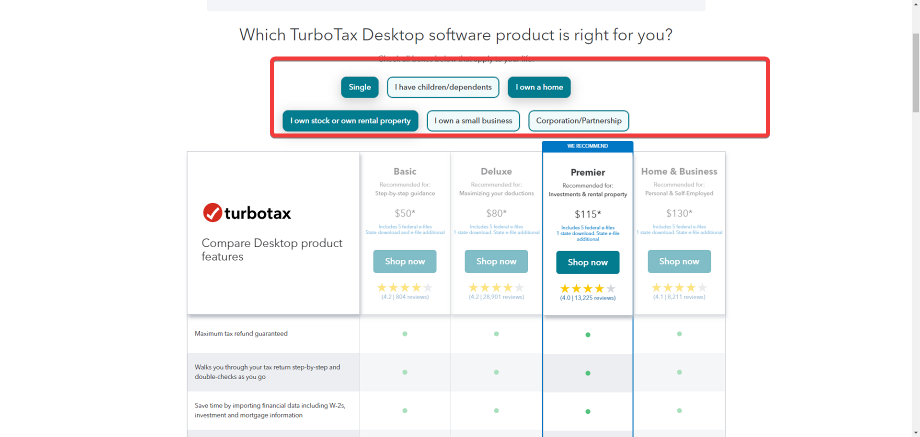Toggle I own a home chip
The image size is (920, 437).
pos(539,87)
